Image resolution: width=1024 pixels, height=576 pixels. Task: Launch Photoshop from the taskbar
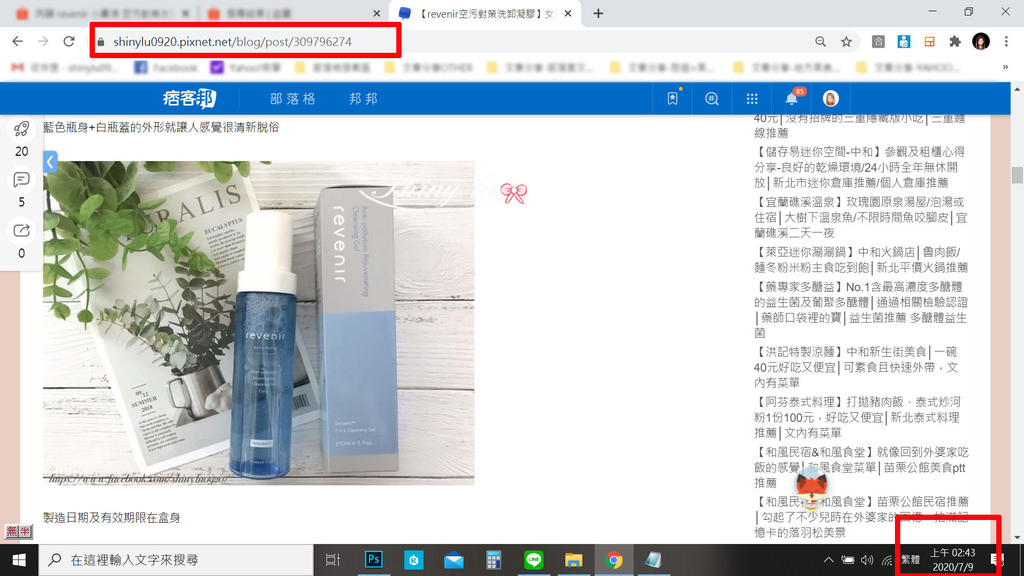373,560
